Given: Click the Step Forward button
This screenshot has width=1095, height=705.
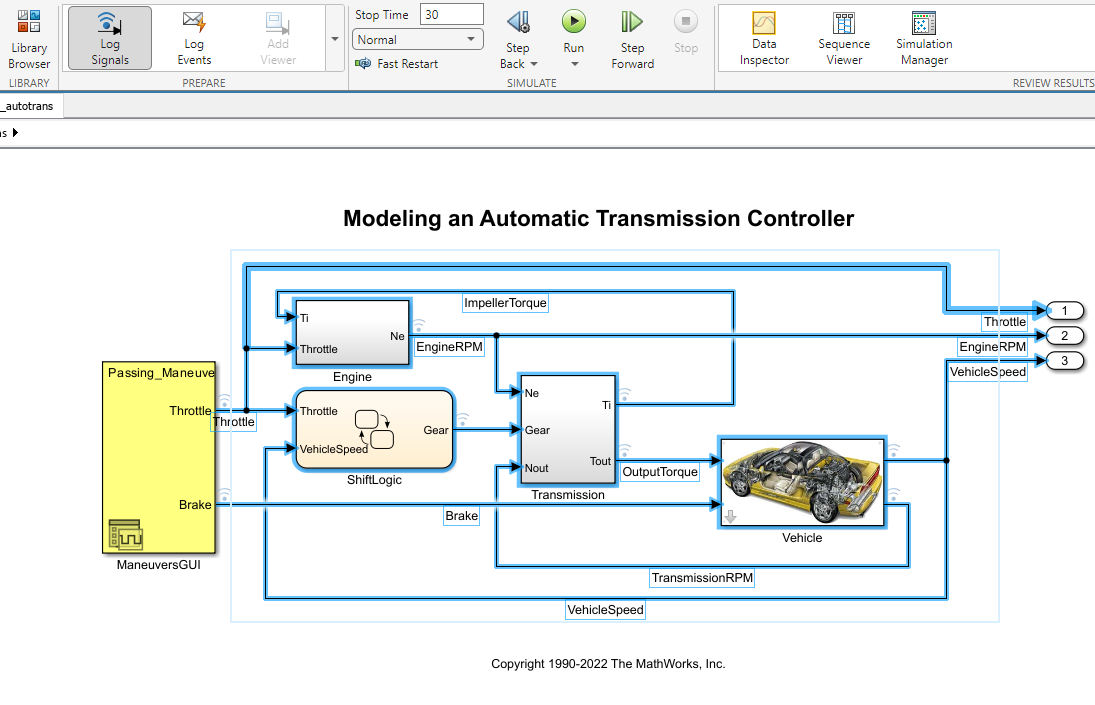Looking at the screenshot, I should pyautogui.click(x=632, y=39).
